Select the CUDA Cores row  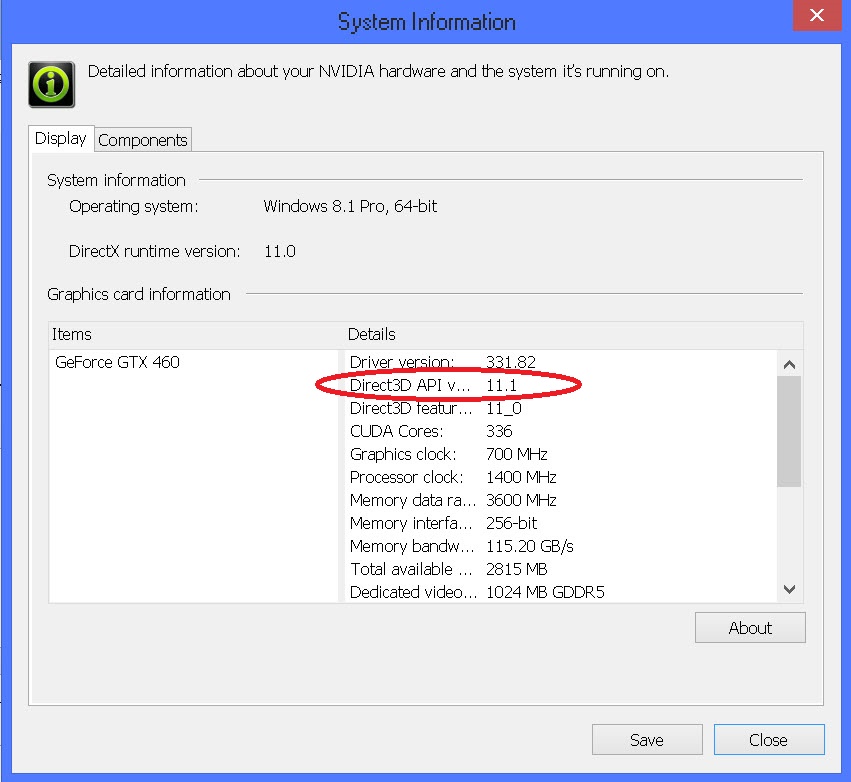[x=561, y=431]
